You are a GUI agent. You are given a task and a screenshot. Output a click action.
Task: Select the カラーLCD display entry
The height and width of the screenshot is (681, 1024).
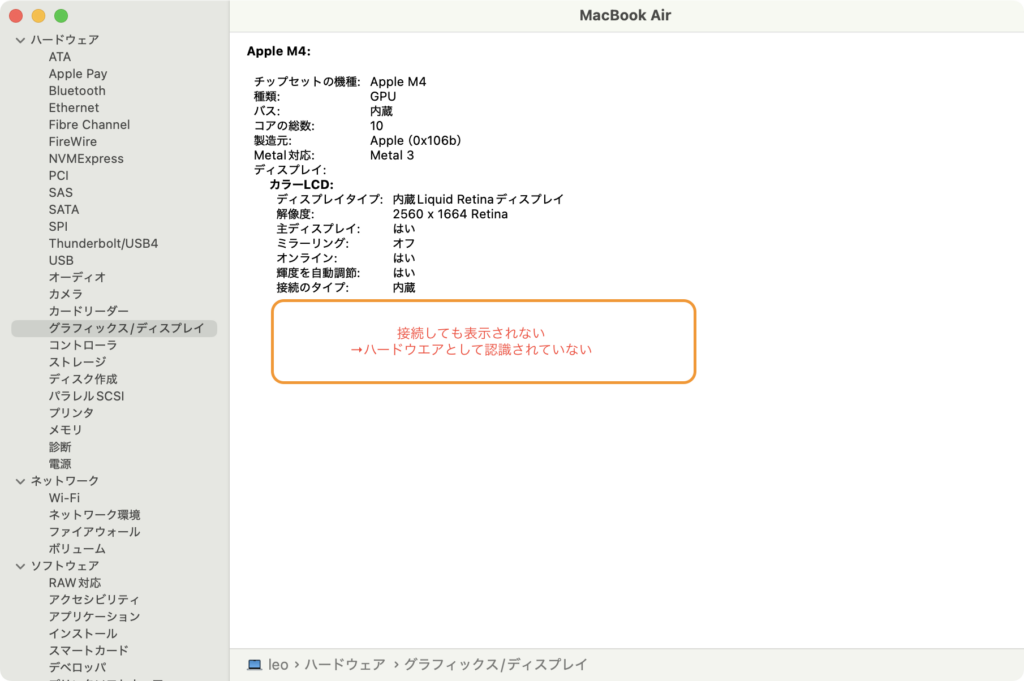tap(301, 185)
